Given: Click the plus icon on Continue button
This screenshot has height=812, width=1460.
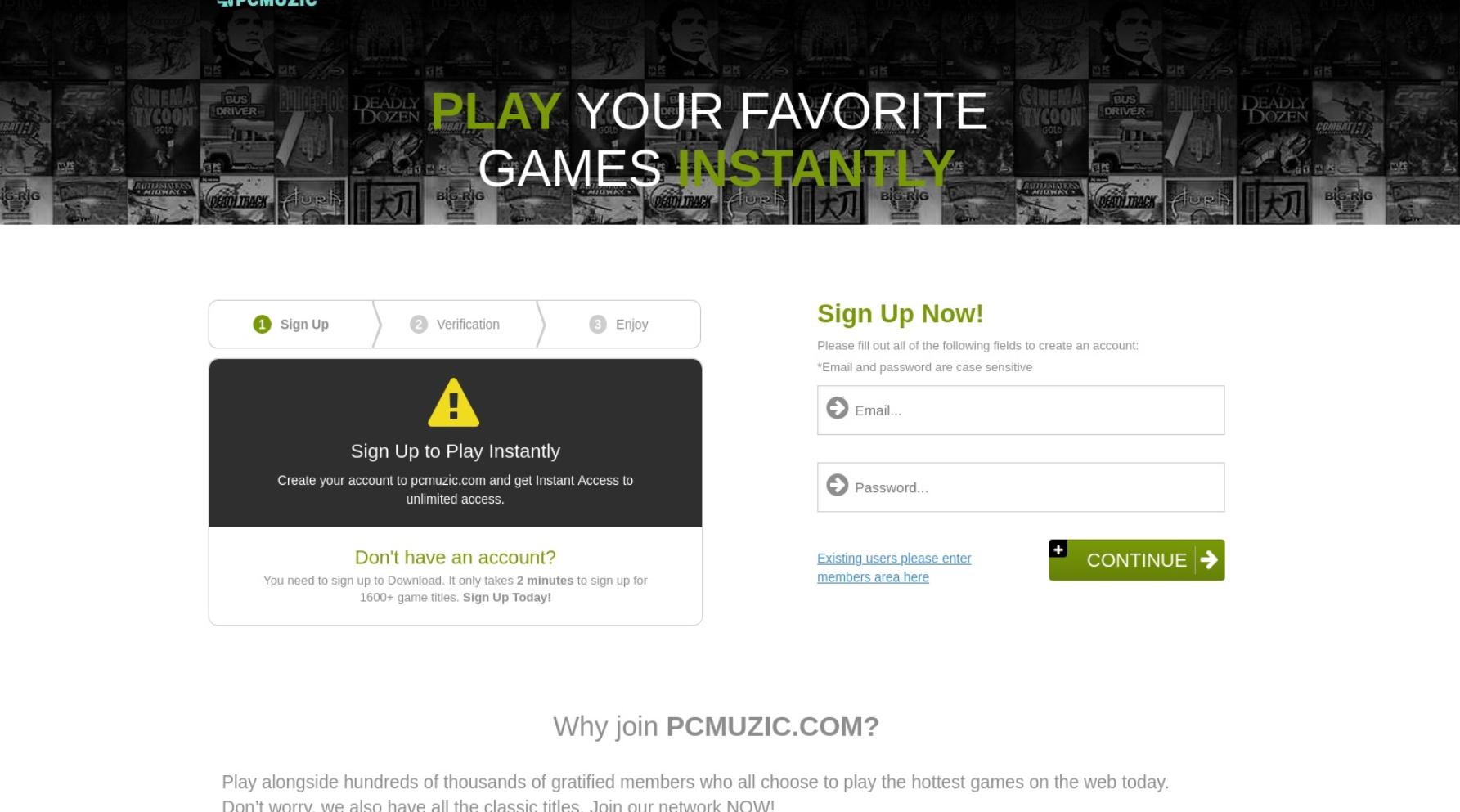Looking at the screenshot, I should tap(1058, 549).
